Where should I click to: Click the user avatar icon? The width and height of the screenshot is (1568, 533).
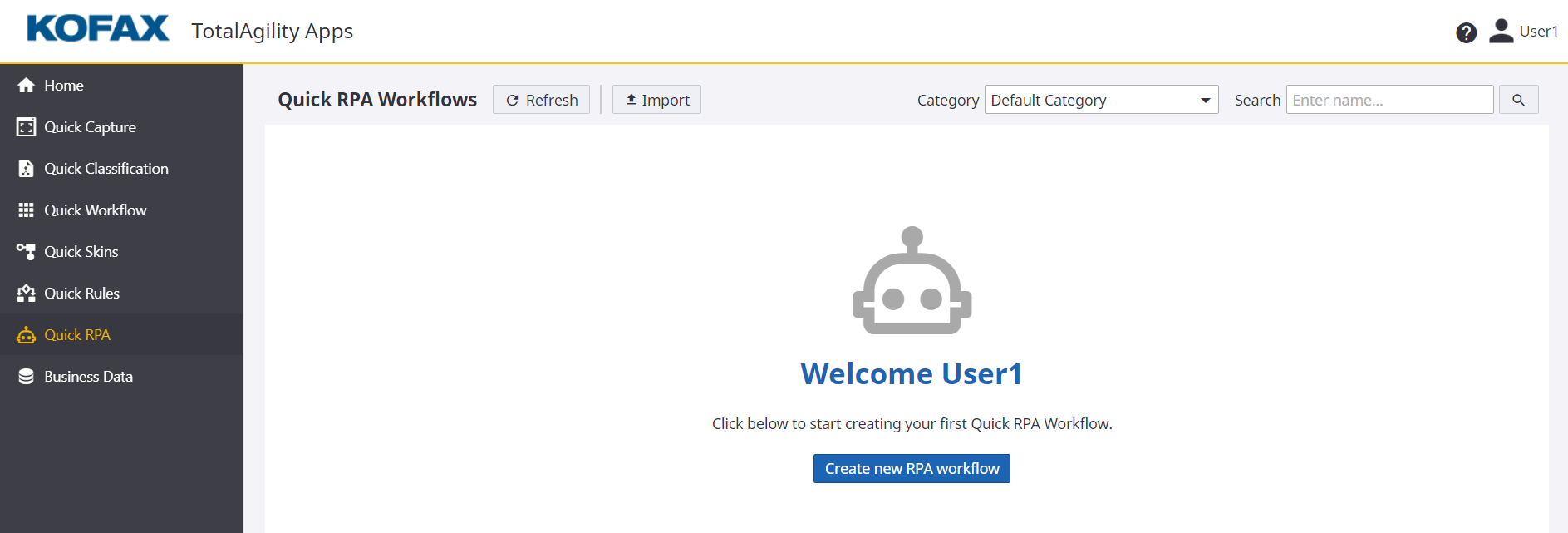1501,31
